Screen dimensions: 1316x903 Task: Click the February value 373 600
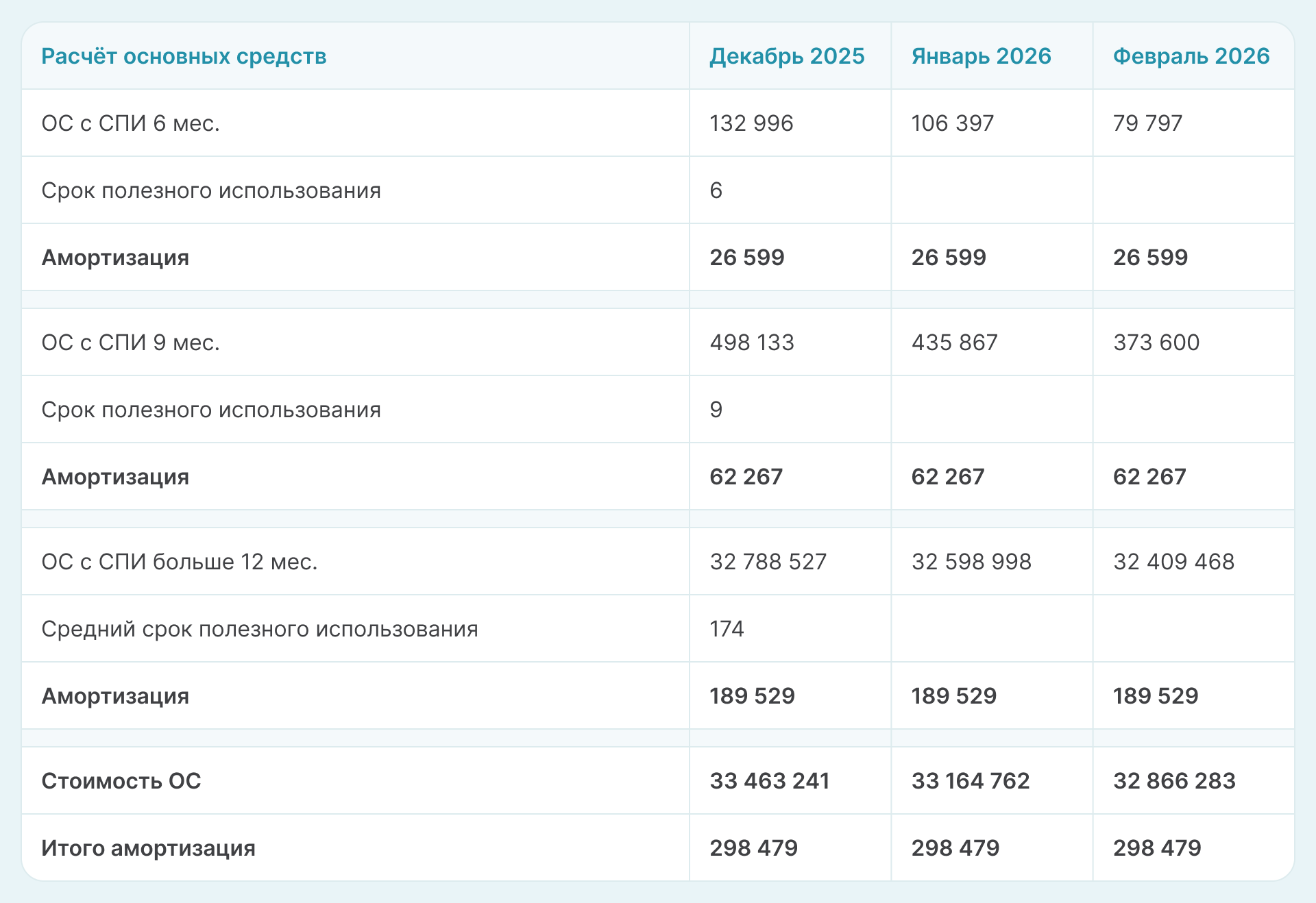point(1156,343)
